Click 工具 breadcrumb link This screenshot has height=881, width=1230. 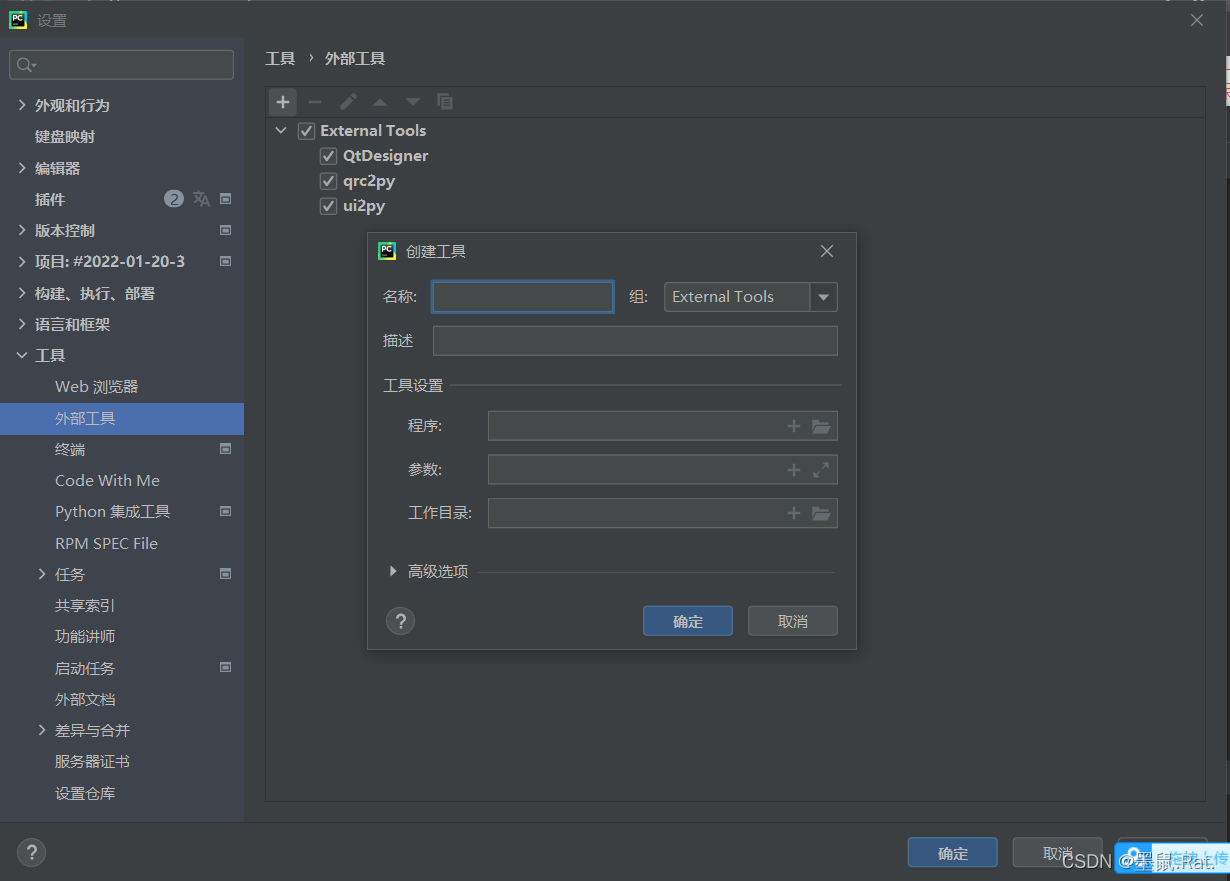(x=280, y=59)
